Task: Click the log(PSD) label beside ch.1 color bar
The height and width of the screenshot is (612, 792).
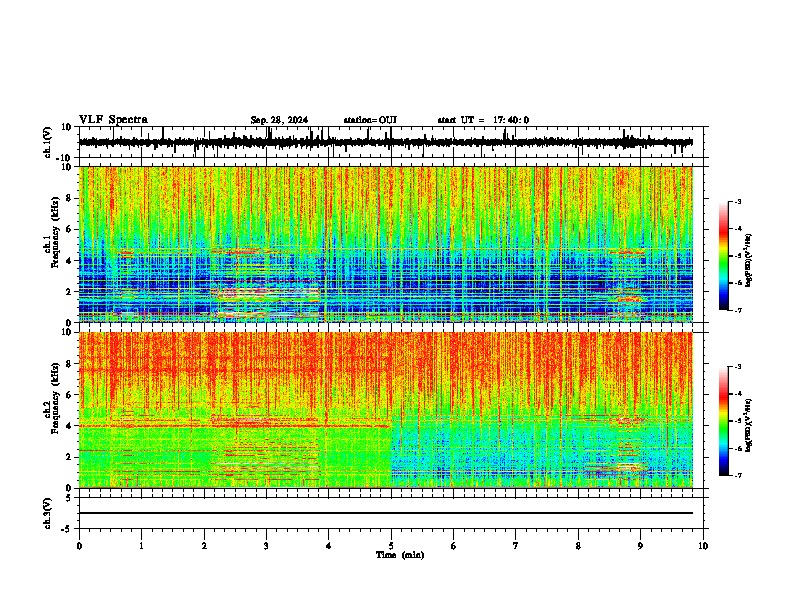Action: 749,261
